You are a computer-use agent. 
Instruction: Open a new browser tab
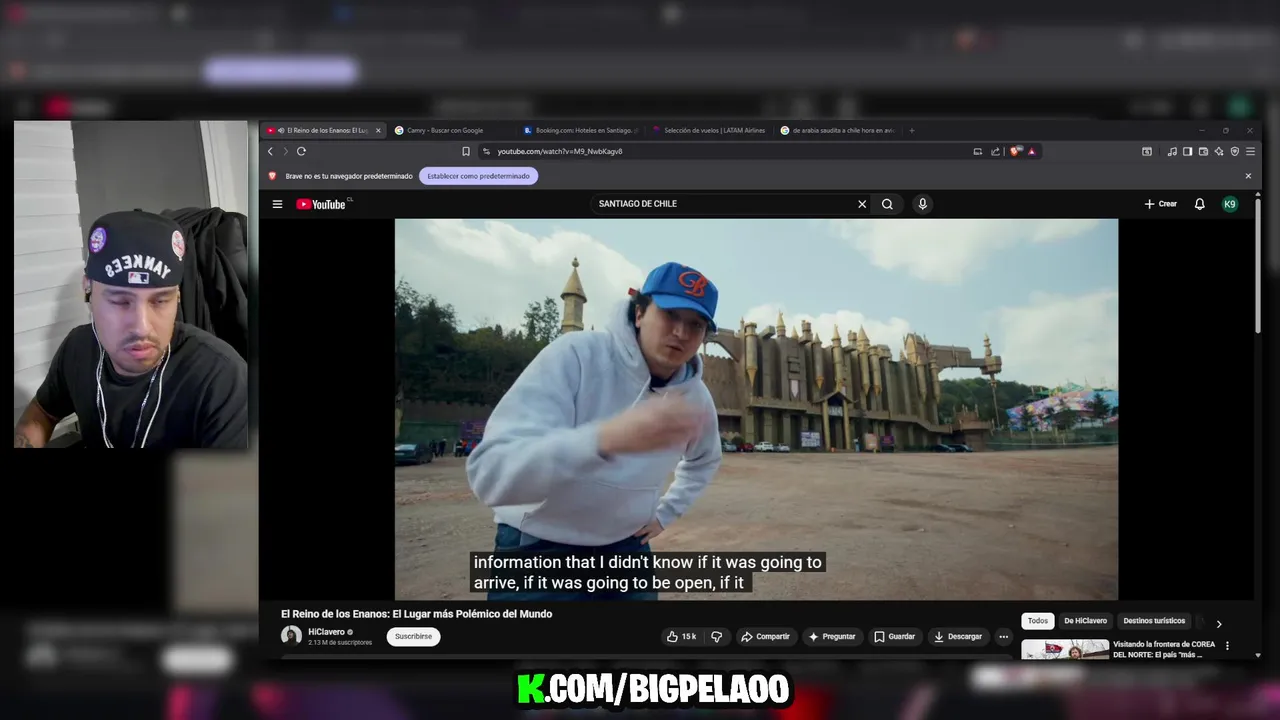pos(912,130)
